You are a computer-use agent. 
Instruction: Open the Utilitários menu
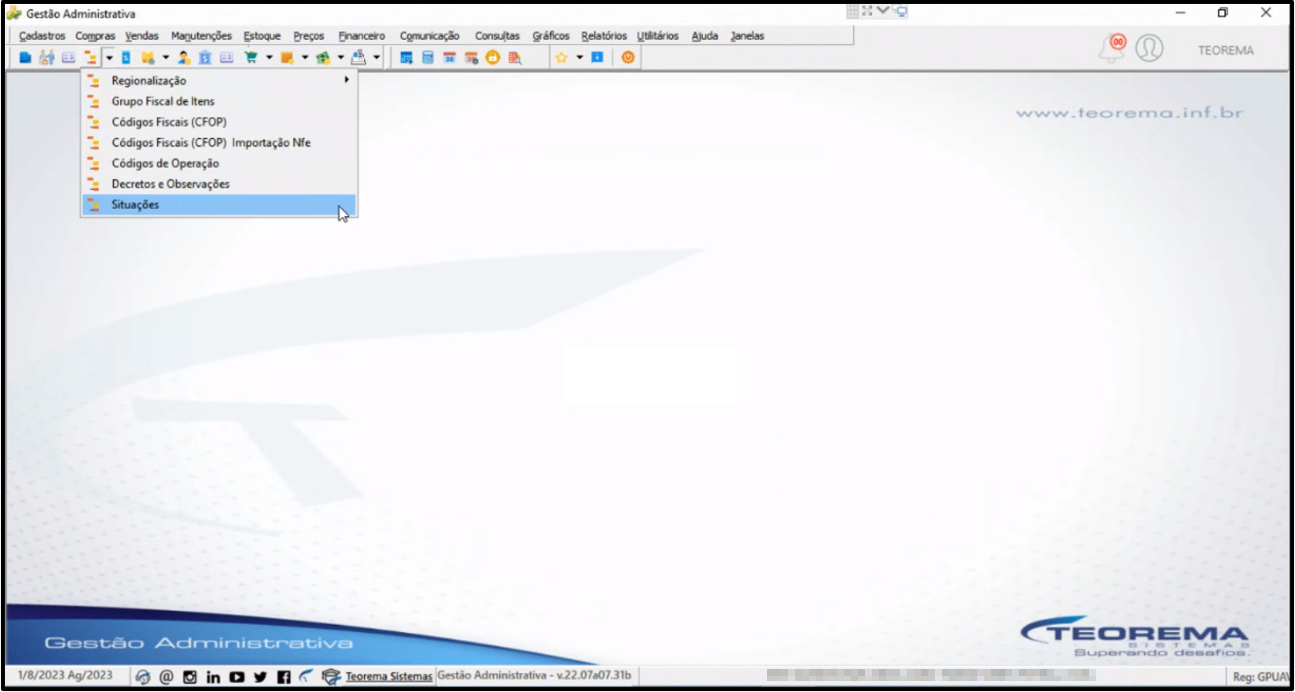pyautogui.click(x=658, y=36)
